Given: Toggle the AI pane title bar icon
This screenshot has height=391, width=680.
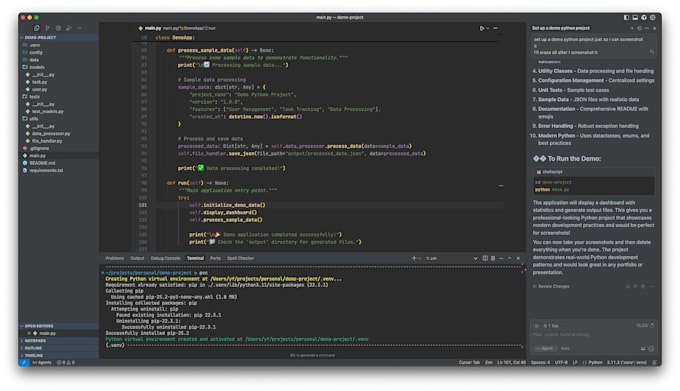Looking at the screenshot, I should click(x=644, y=17).
